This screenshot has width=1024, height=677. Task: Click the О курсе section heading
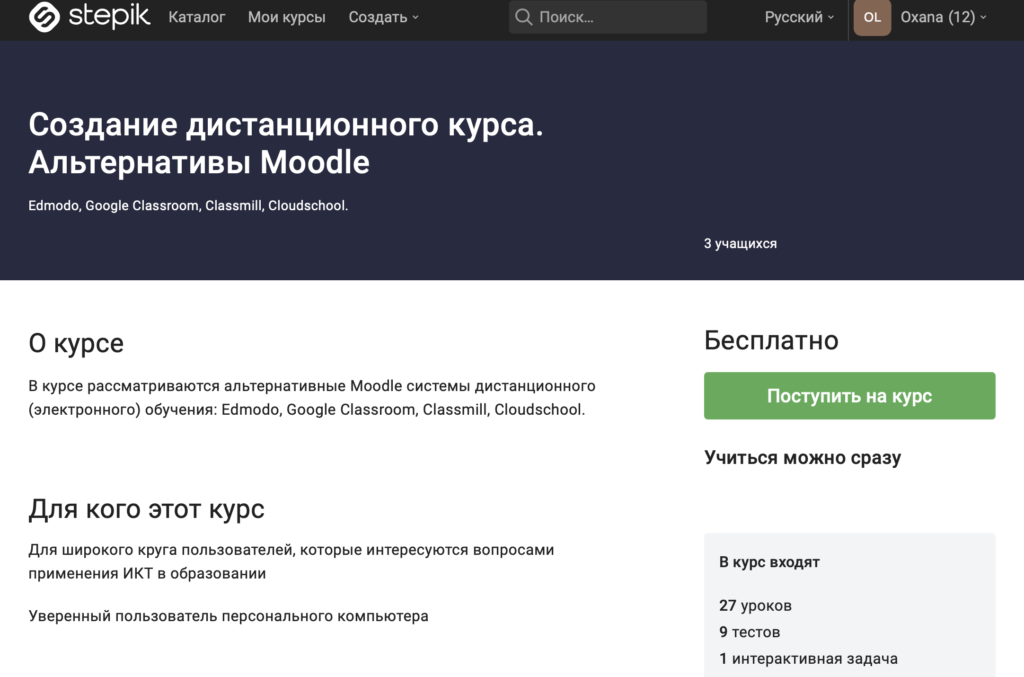pos(76,343)
